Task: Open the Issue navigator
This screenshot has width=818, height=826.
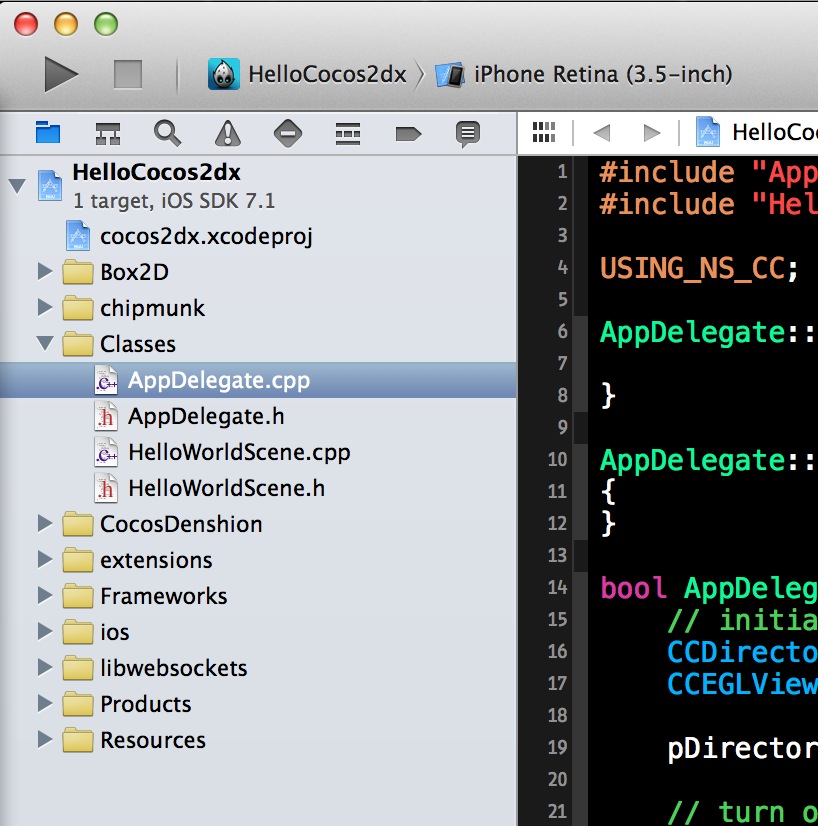Action: pos(228,133)
